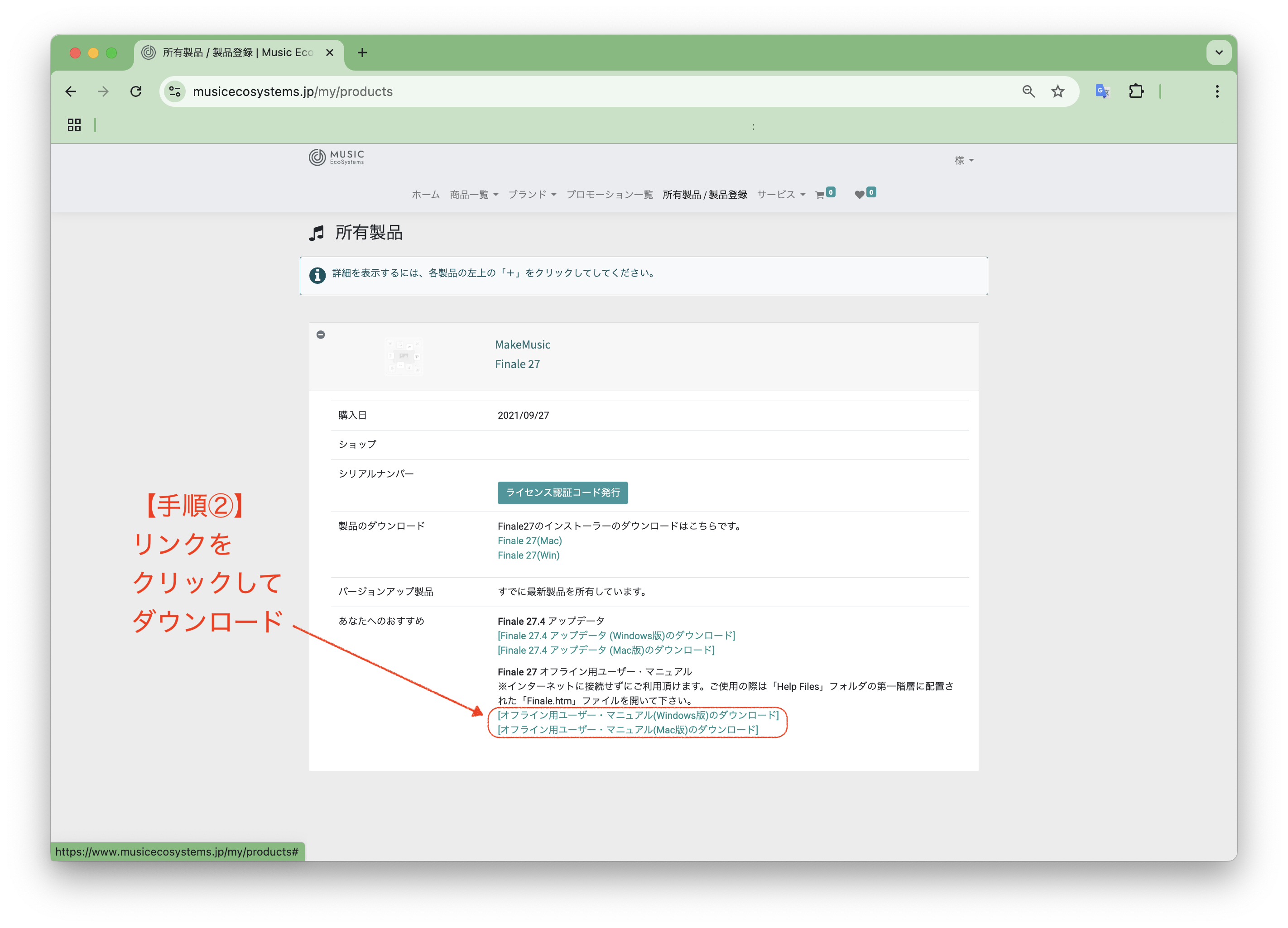Bookmark this page with the star icon

coord(1057,91)
